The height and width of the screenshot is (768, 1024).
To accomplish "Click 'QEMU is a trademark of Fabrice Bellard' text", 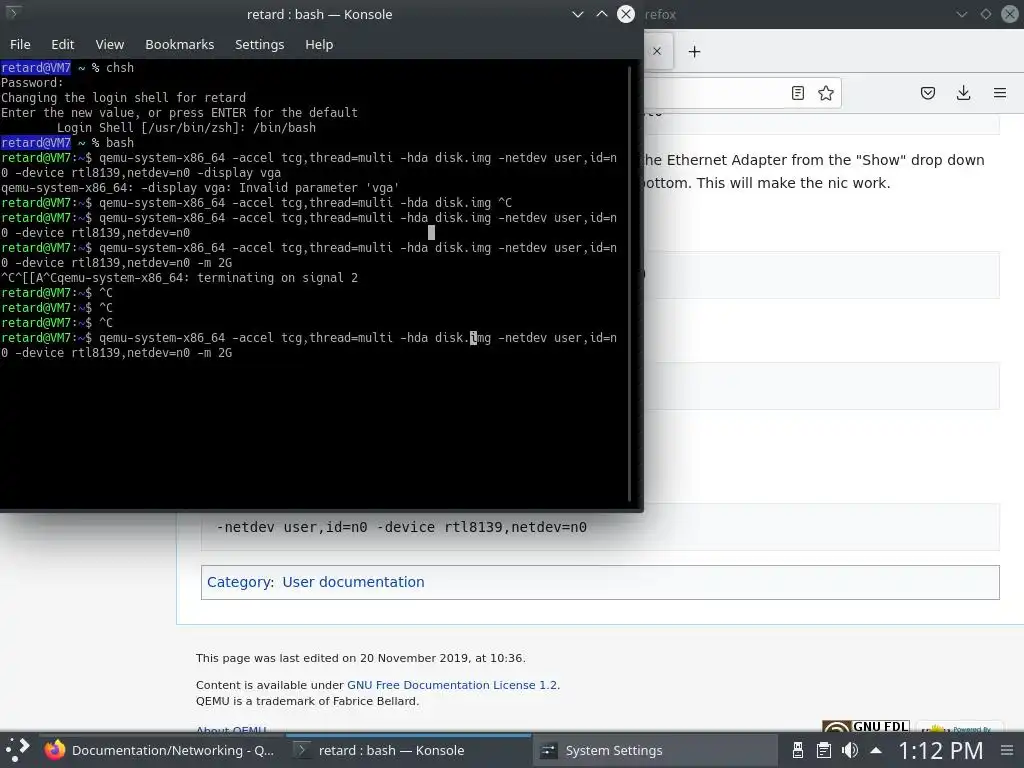I will pyautogui.click(x=307, y=701).
